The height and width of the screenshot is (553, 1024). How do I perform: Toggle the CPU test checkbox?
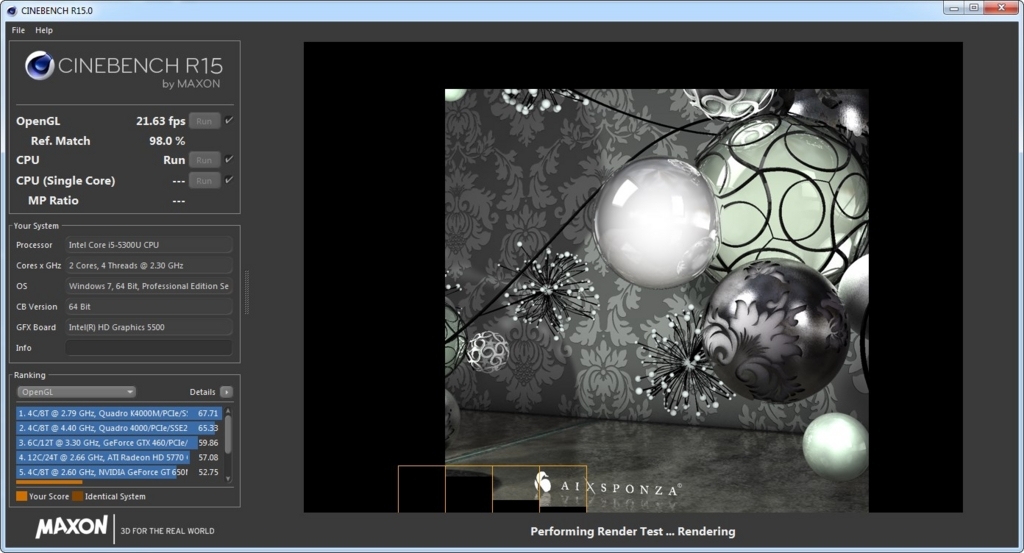click(x=229, y=159)
